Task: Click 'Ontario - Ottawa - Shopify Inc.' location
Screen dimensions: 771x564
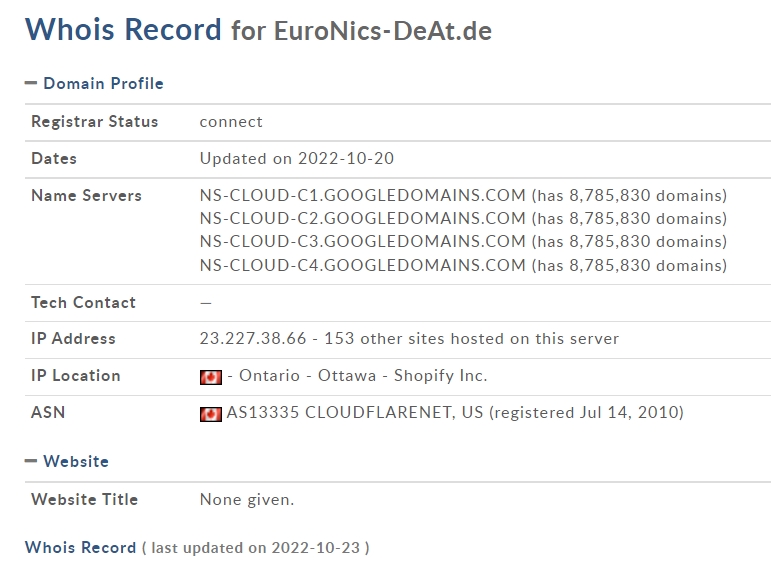Action: pos(363,376)
